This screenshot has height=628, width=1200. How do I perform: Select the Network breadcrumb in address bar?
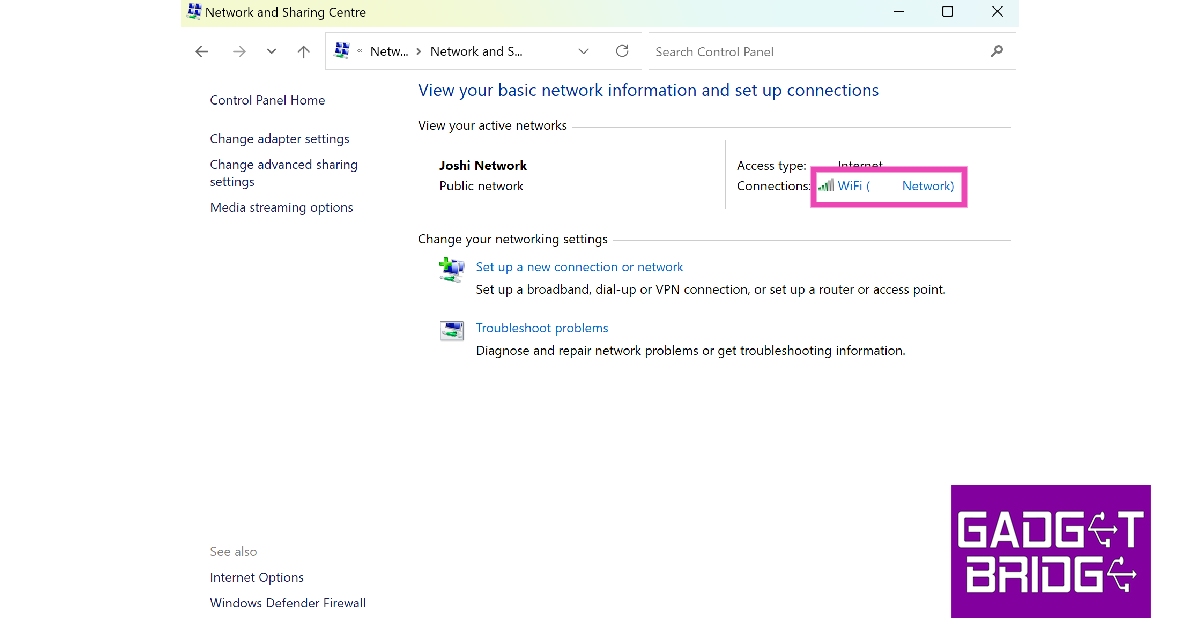(388, 51)
